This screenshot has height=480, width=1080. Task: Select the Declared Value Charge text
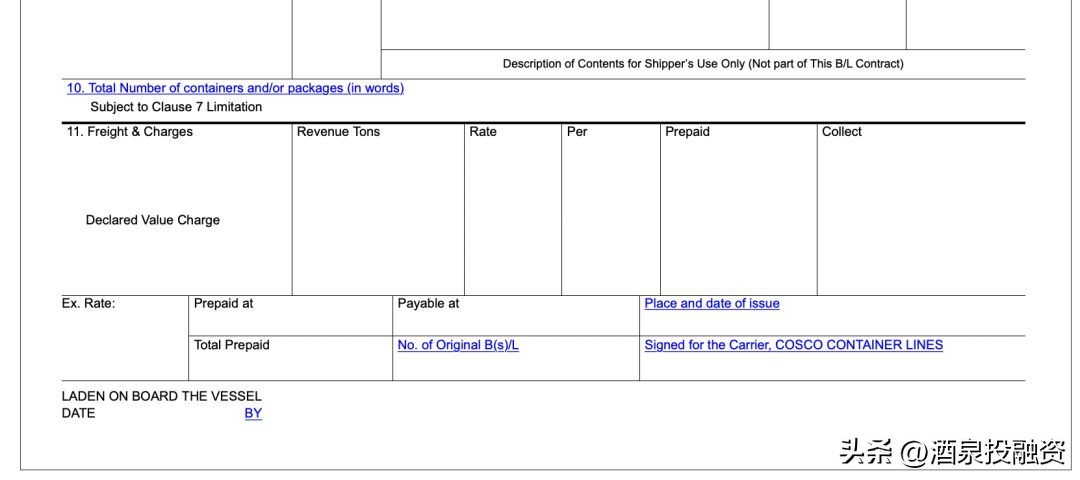pos(153,220)
